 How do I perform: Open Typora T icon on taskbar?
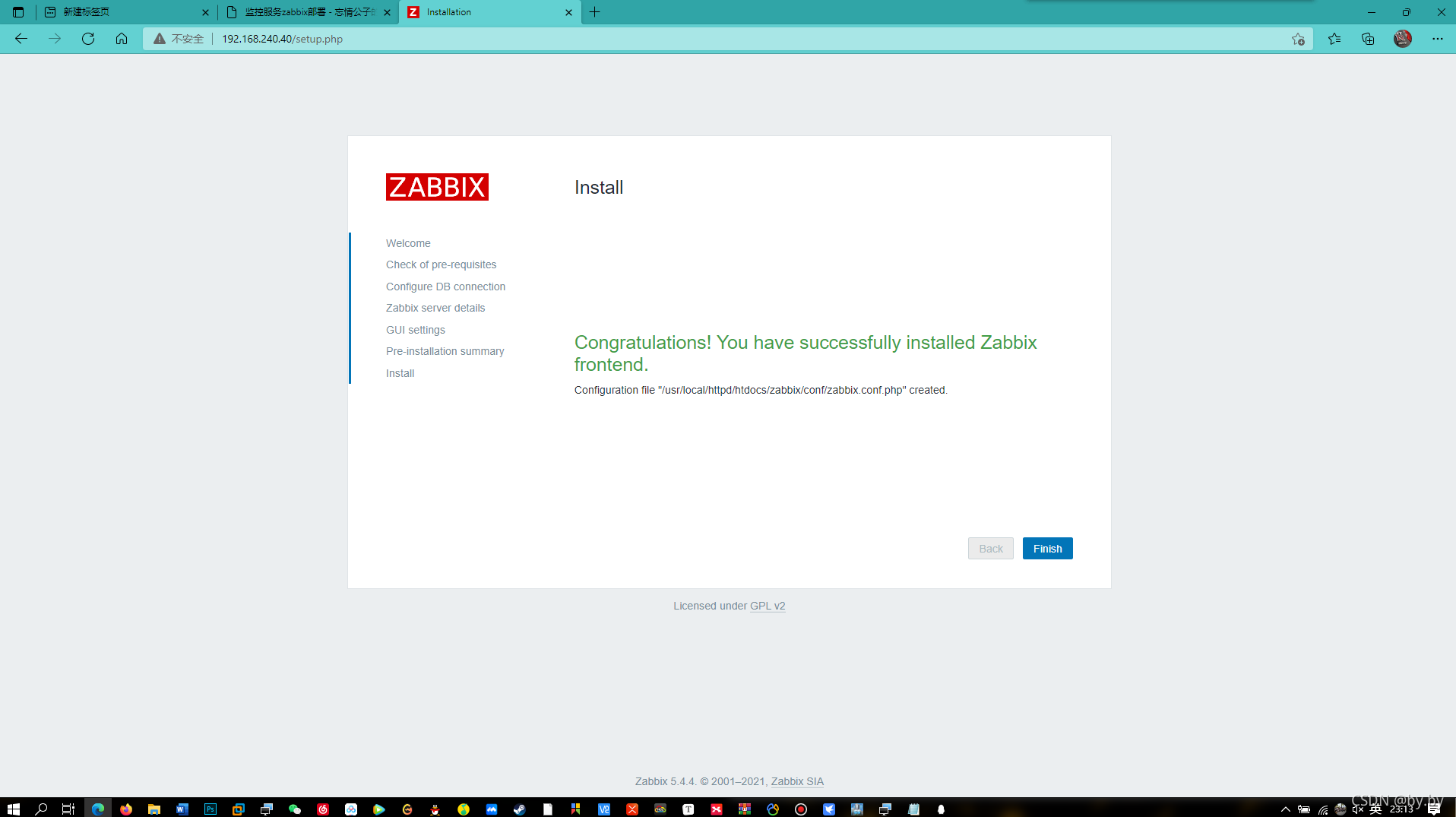point(688,809)
